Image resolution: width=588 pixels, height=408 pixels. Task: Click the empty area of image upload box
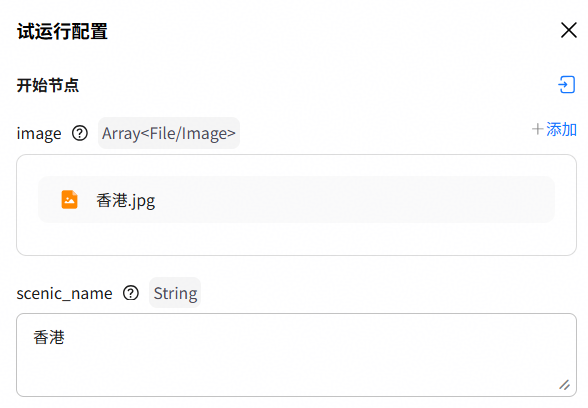pyautogui.click(x=296, y=239)
